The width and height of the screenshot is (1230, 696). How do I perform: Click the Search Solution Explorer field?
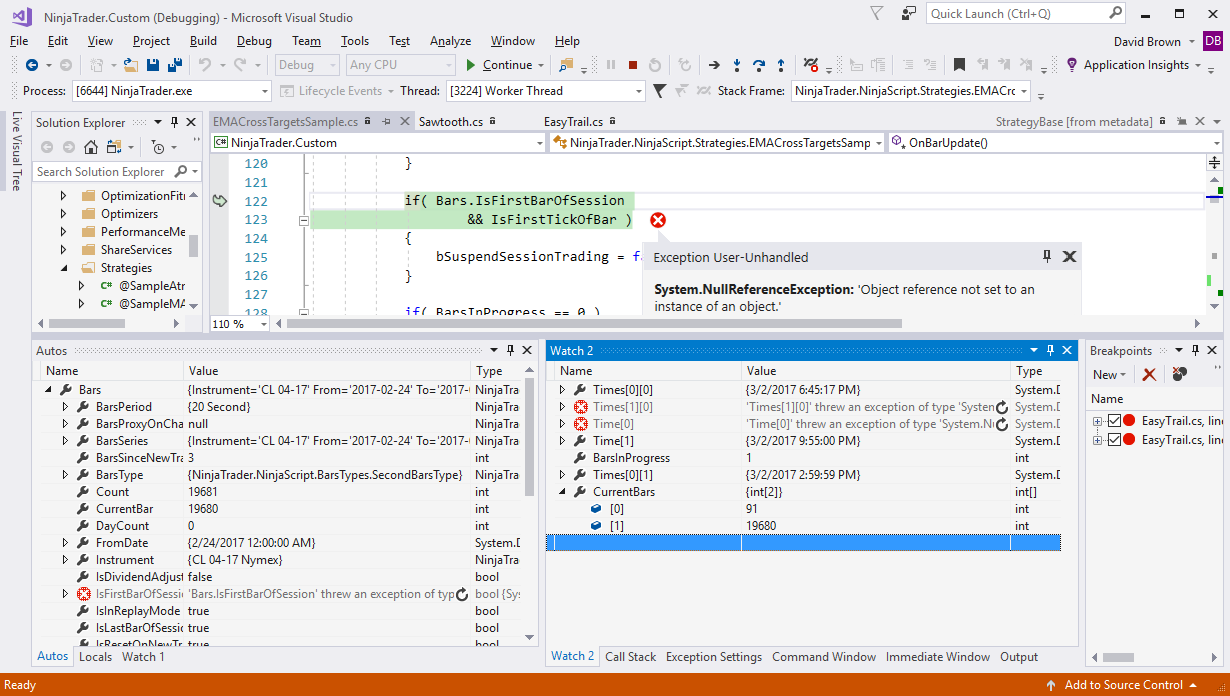pos(118,172)
